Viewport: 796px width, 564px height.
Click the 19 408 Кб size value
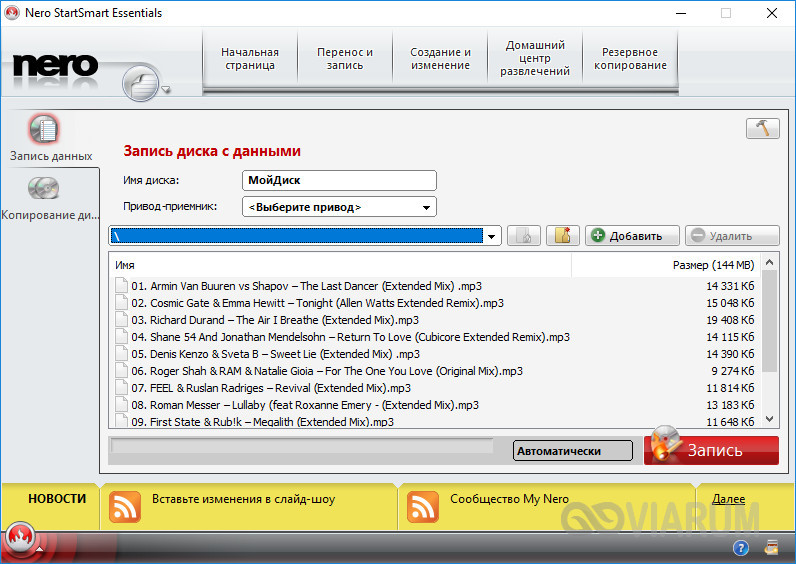(730, 320)
